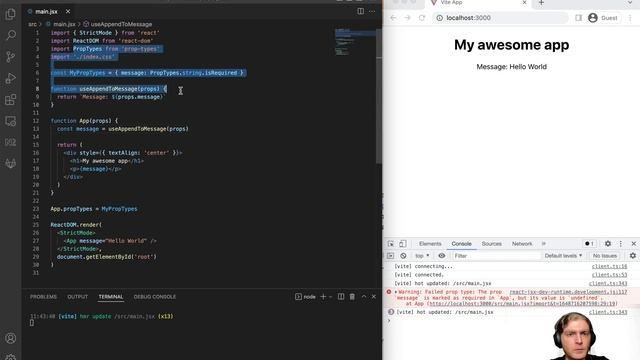Open the Search view in the activity bar

(11, 35)
